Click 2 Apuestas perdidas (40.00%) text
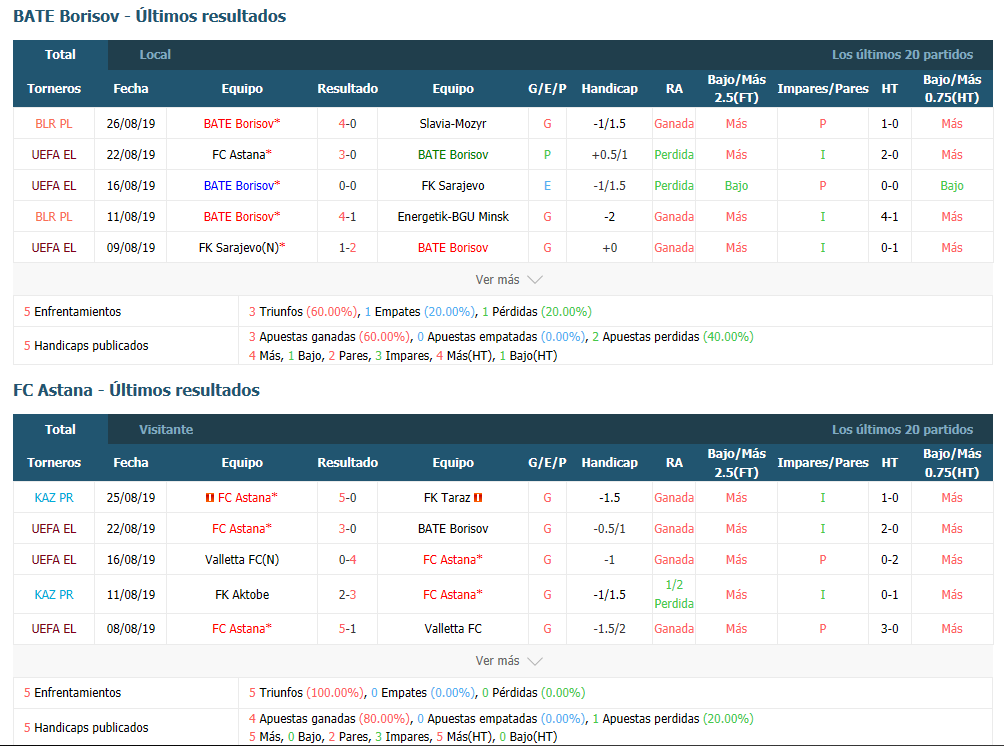 tap(672, 337)
